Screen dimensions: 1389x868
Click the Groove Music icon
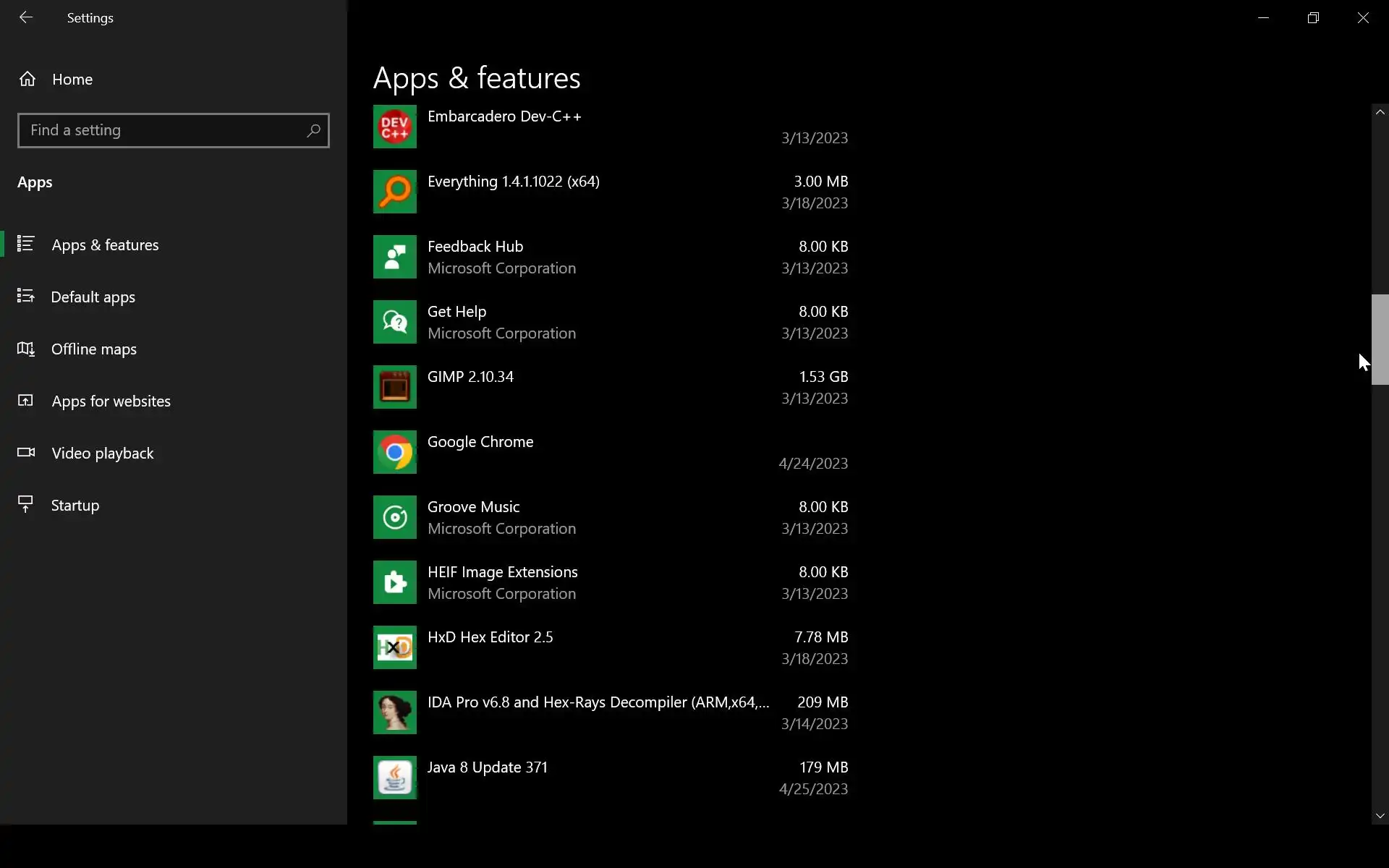point(394,517)
